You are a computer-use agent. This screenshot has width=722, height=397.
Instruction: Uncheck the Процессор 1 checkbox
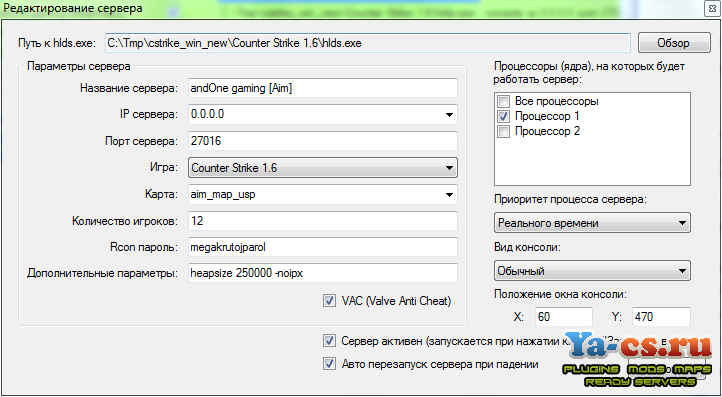504,116
